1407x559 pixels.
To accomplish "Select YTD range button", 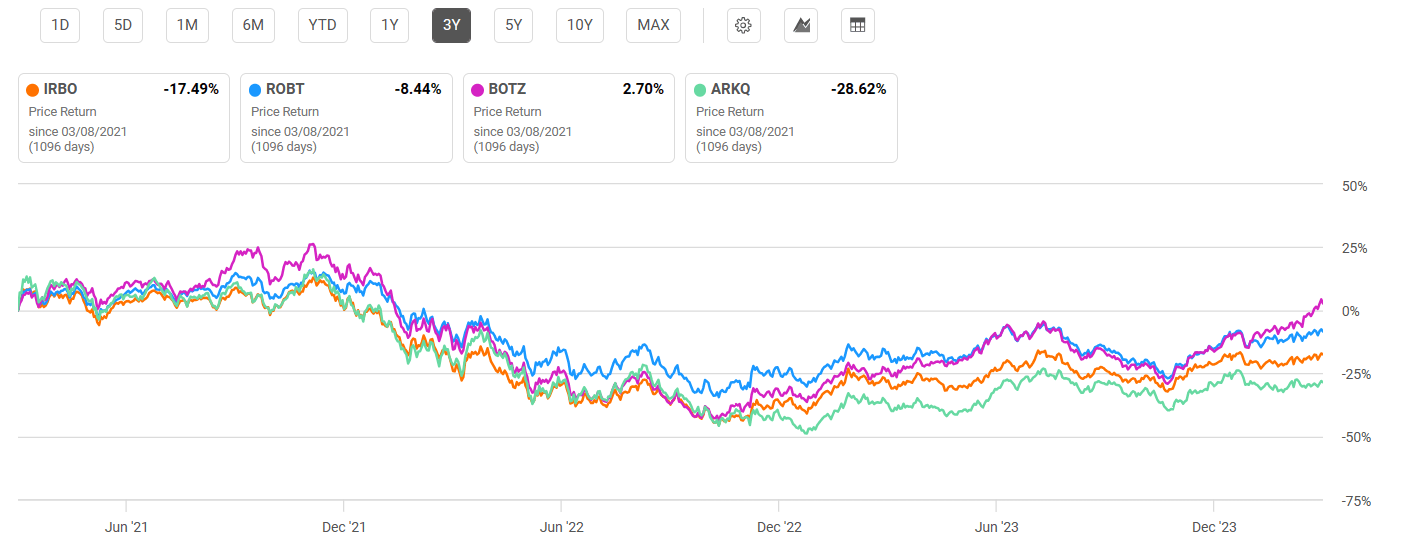I will pyautogui.click(x=322, y=25).
